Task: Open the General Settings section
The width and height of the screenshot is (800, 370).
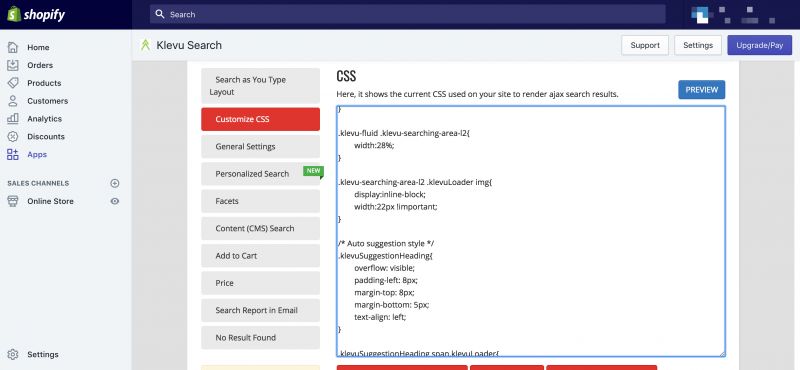Action: click(260, 146)
